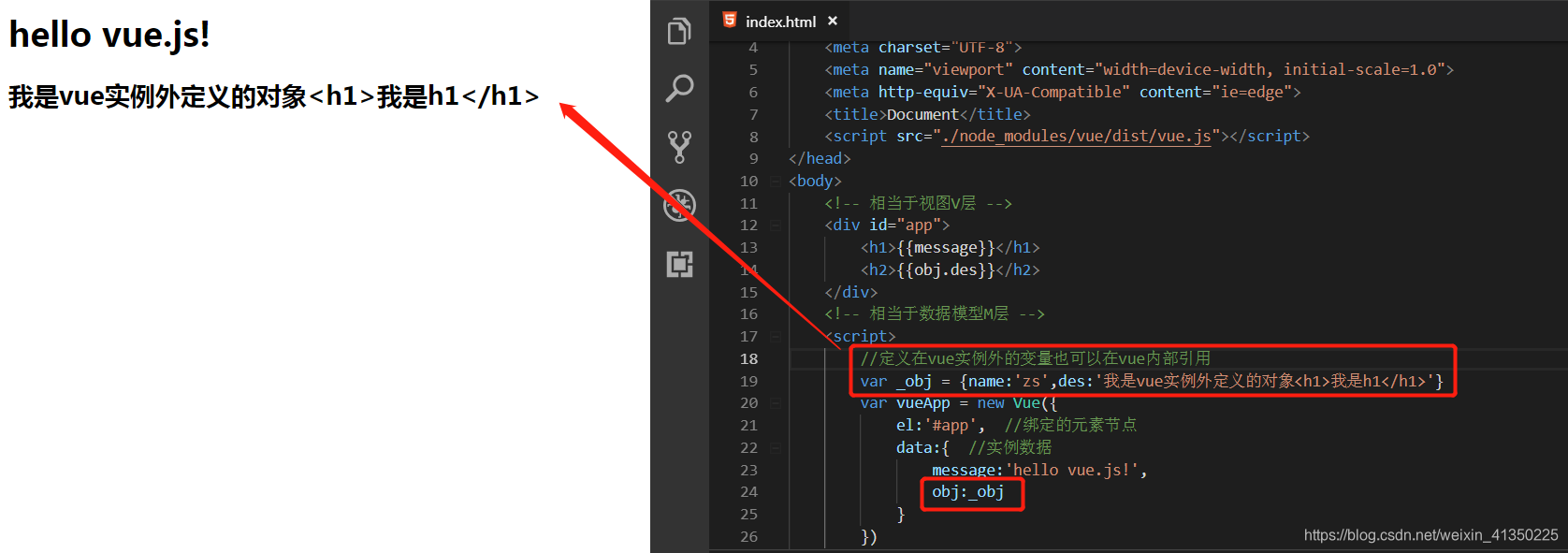Follow the ./node_modules/vue/dist/vue.js link
The image size is (1568, 553).
1076,137
